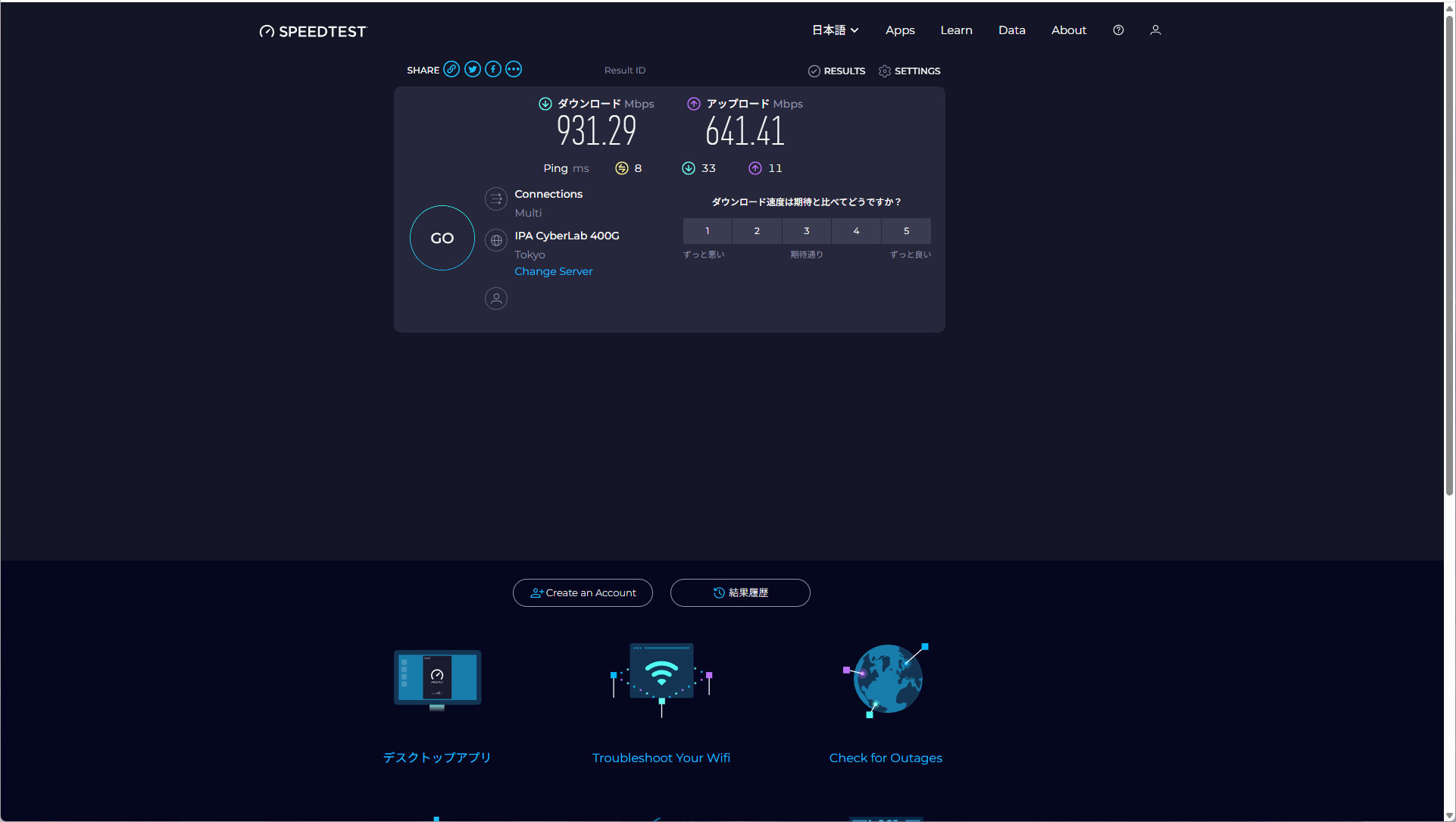
Task: Click the Change Server link
Action: pyautogui.click(x=553, y=271)
